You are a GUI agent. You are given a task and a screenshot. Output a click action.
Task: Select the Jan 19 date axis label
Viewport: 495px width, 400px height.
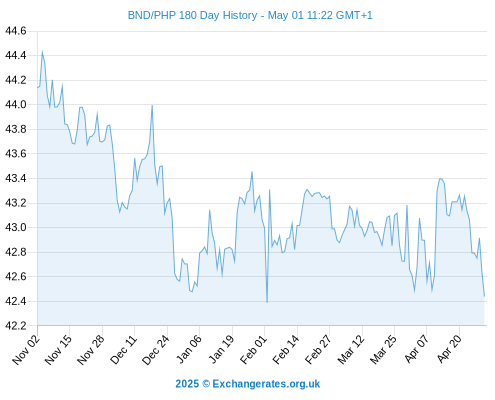(x=221, y=349)
